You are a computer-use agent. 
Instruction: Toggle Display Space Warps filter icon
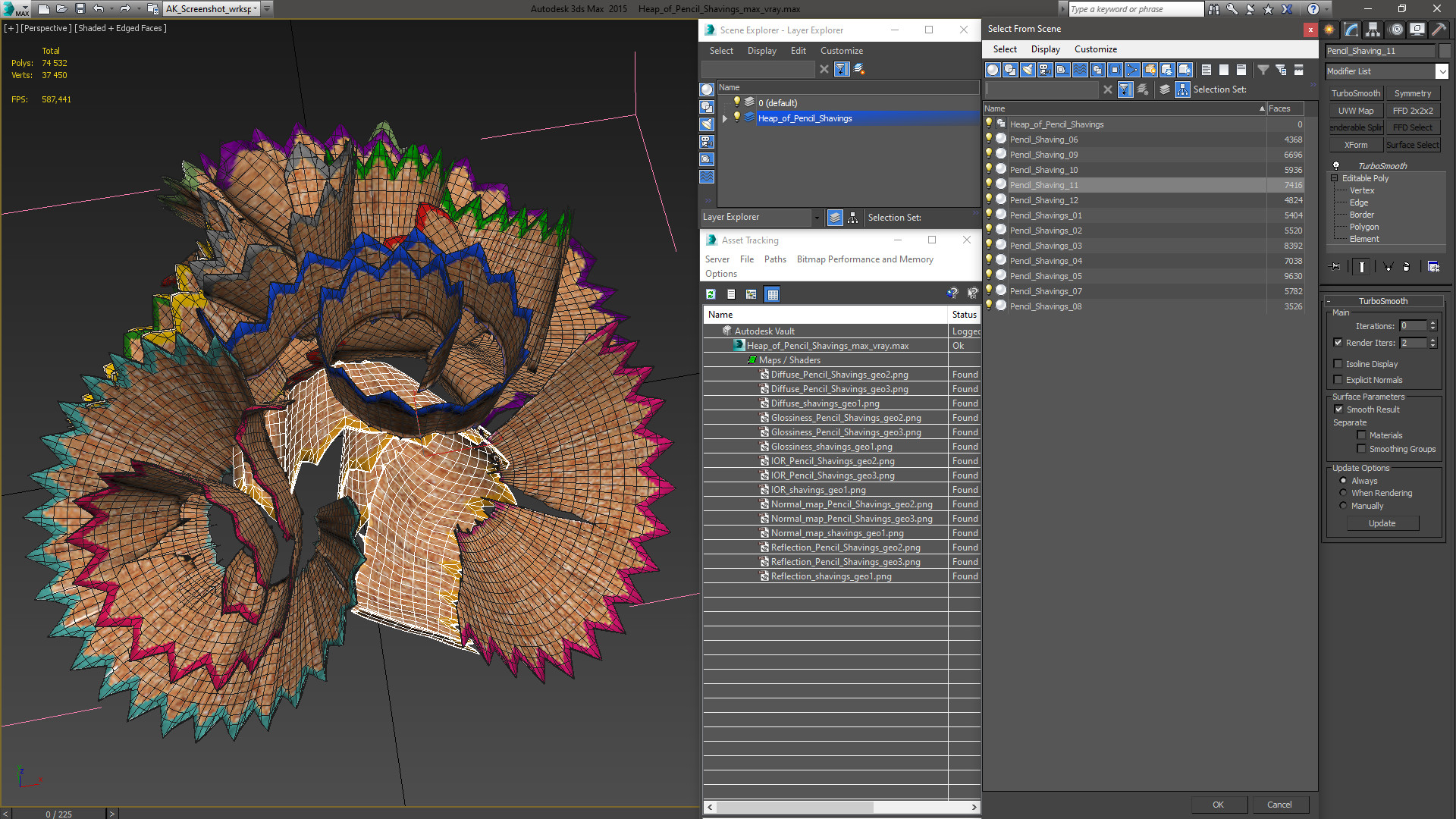click(x=1080, y=70)
